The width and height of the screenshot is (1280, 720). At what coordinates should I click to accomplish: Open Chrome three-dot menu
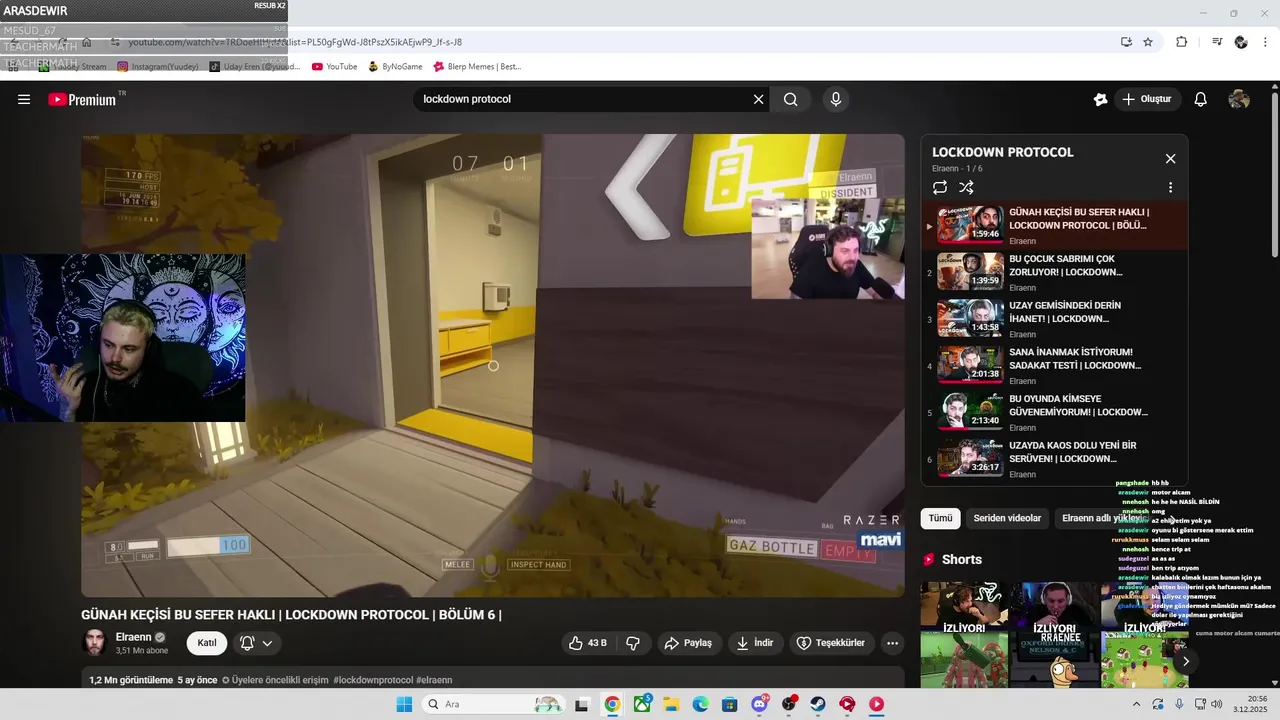coord(1264,42)
